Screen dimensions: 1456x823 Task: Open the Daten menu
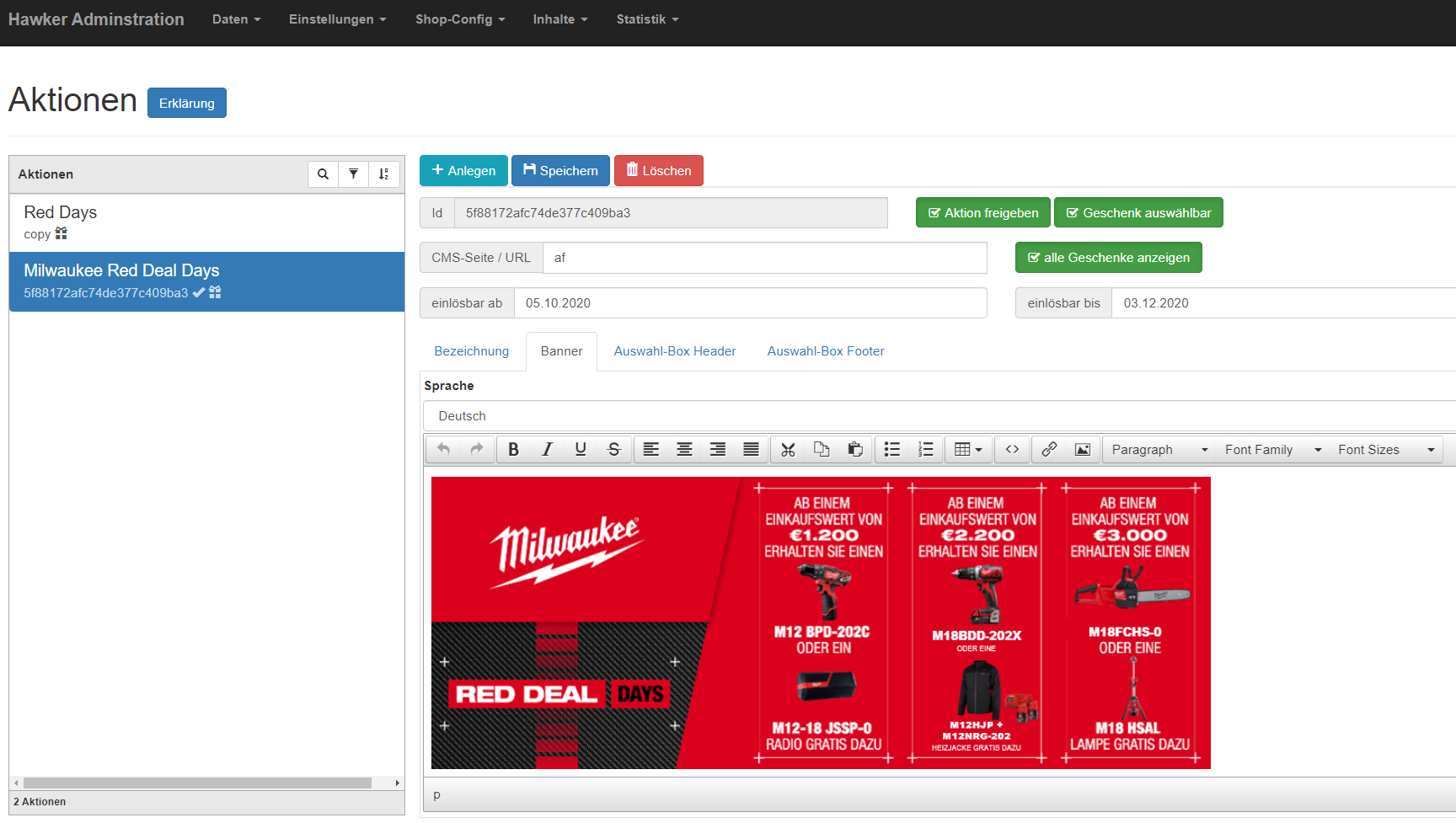click(x=237, y=19)
